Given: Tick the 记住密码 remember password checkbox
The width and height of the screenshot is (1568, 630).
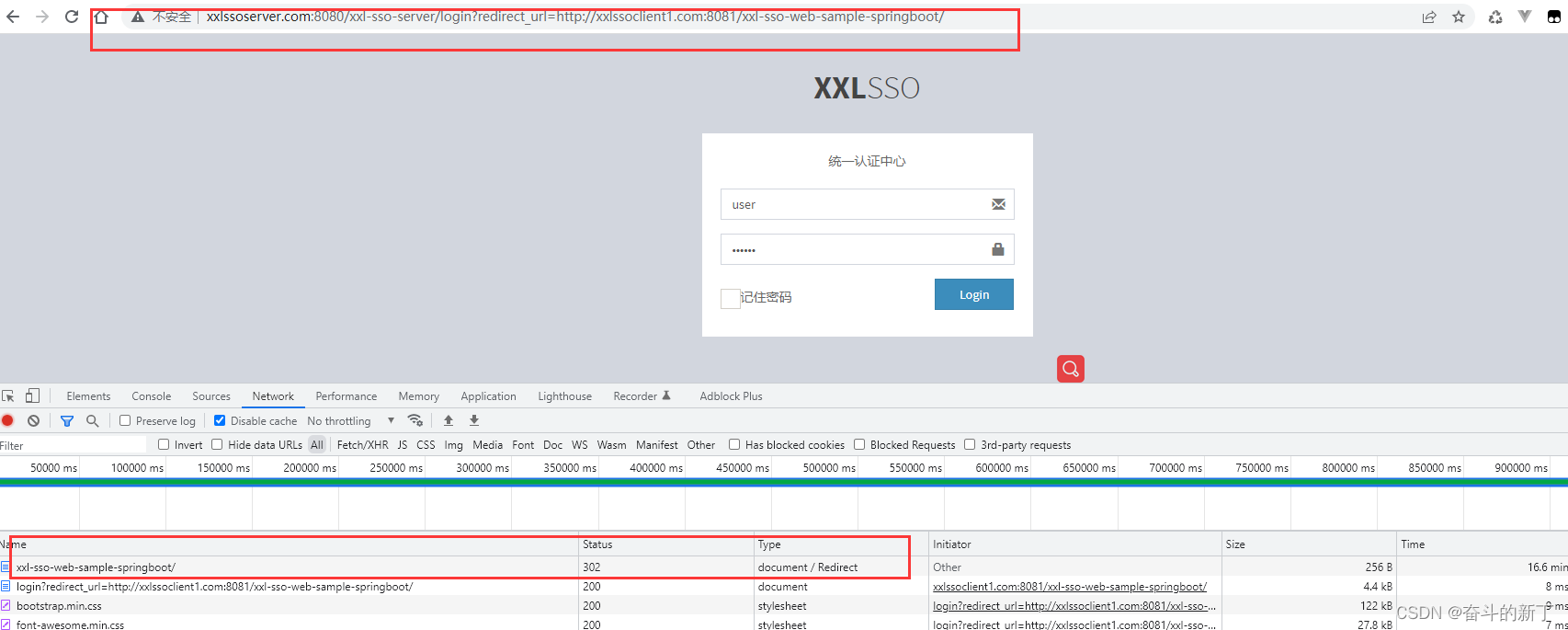Looking at the screenshot, I should (731, 298).
